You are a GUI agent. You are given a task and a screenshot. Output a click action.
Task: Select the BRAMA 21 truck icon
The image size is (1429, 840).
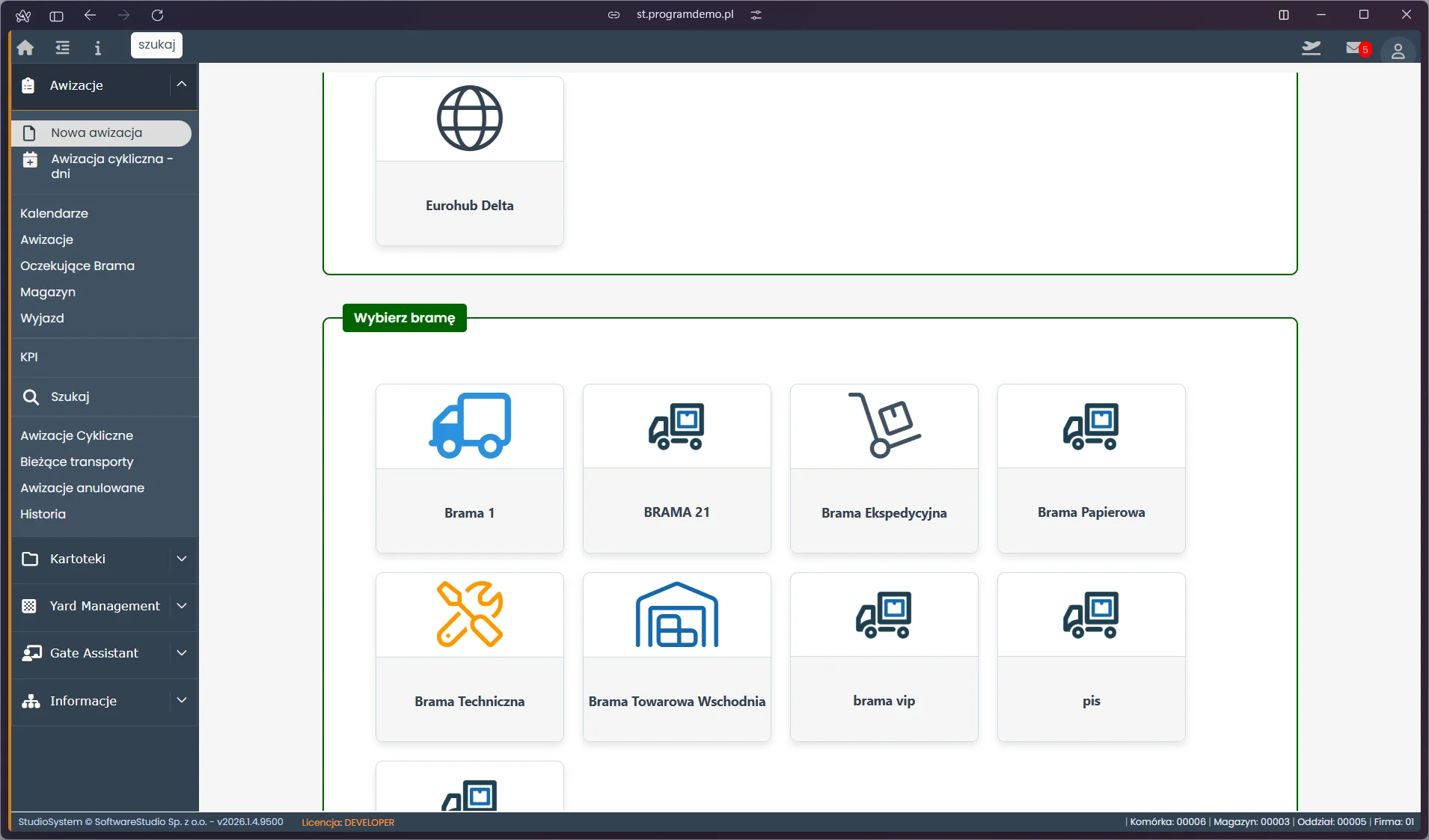pyautogui.click(x=677, y=426)
